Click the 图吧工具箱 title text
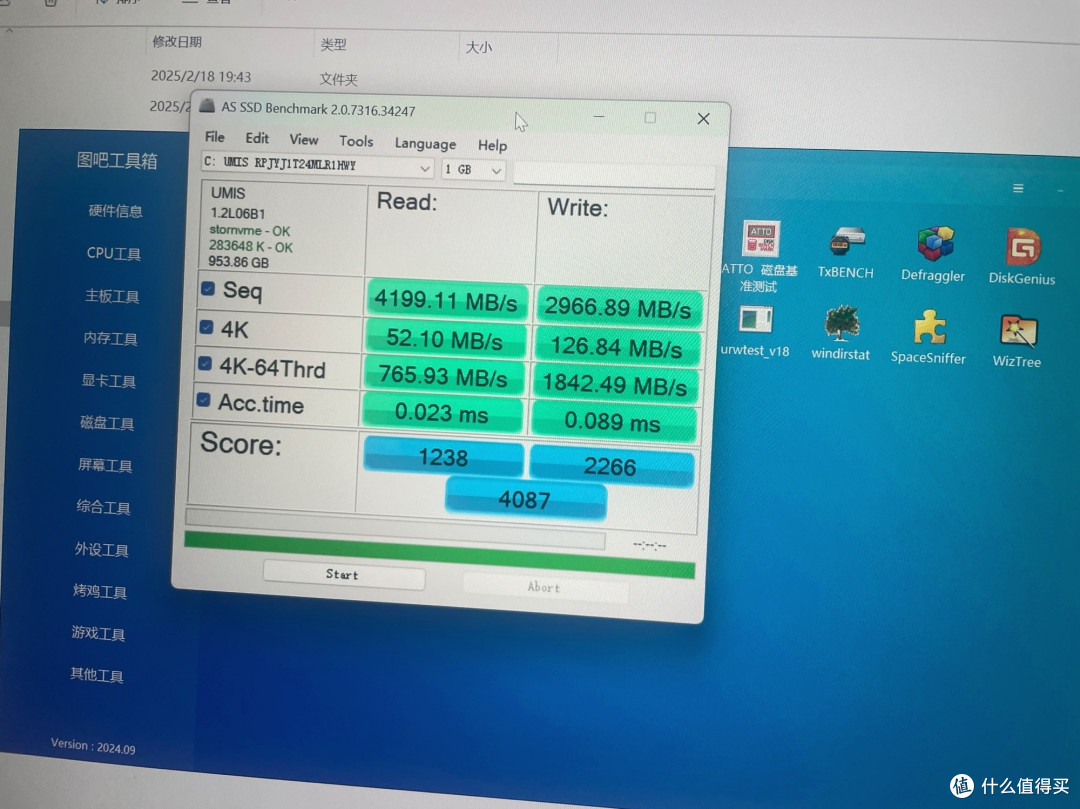The width and height of the screenshot is (1080, 809). pos(117,160)
